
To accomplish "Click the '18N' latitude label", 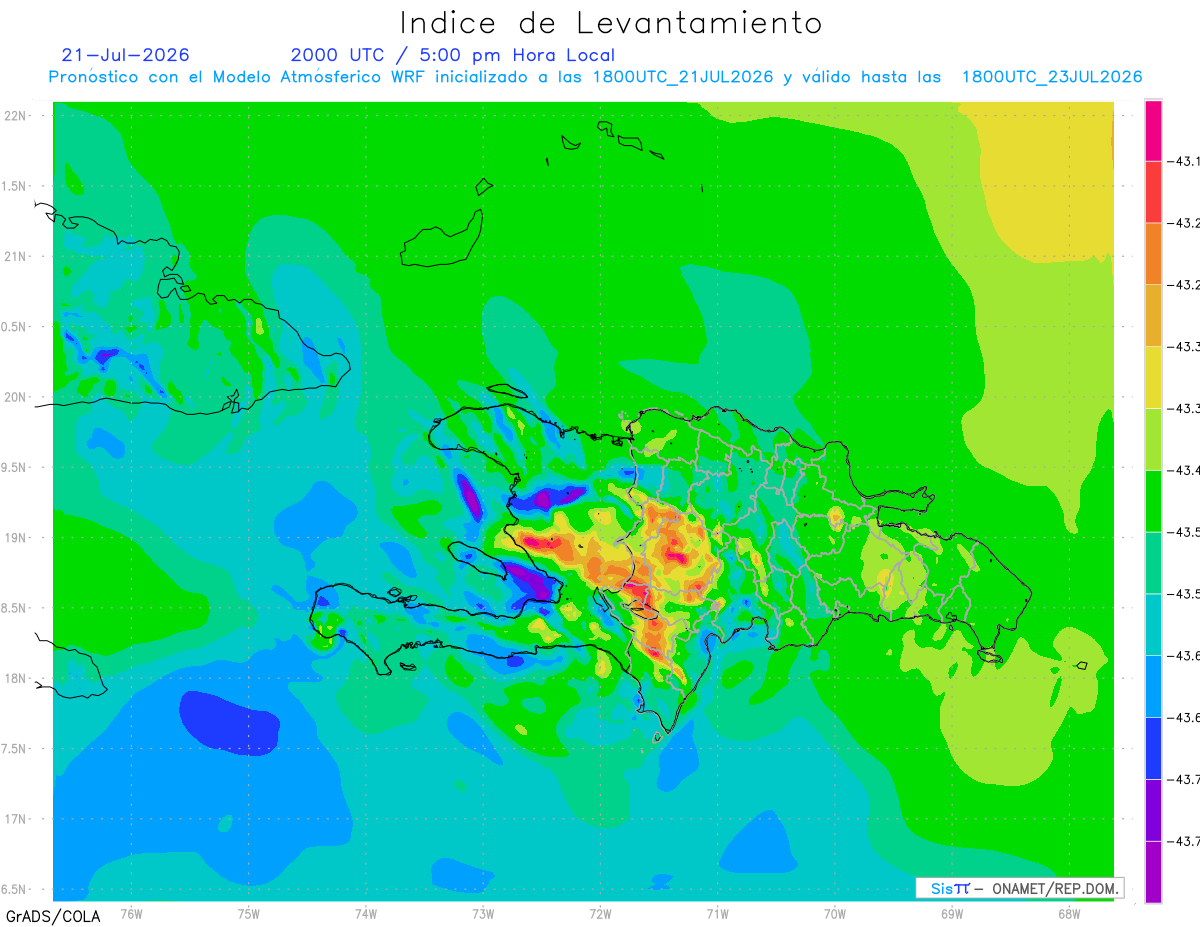I will (17, 679).
